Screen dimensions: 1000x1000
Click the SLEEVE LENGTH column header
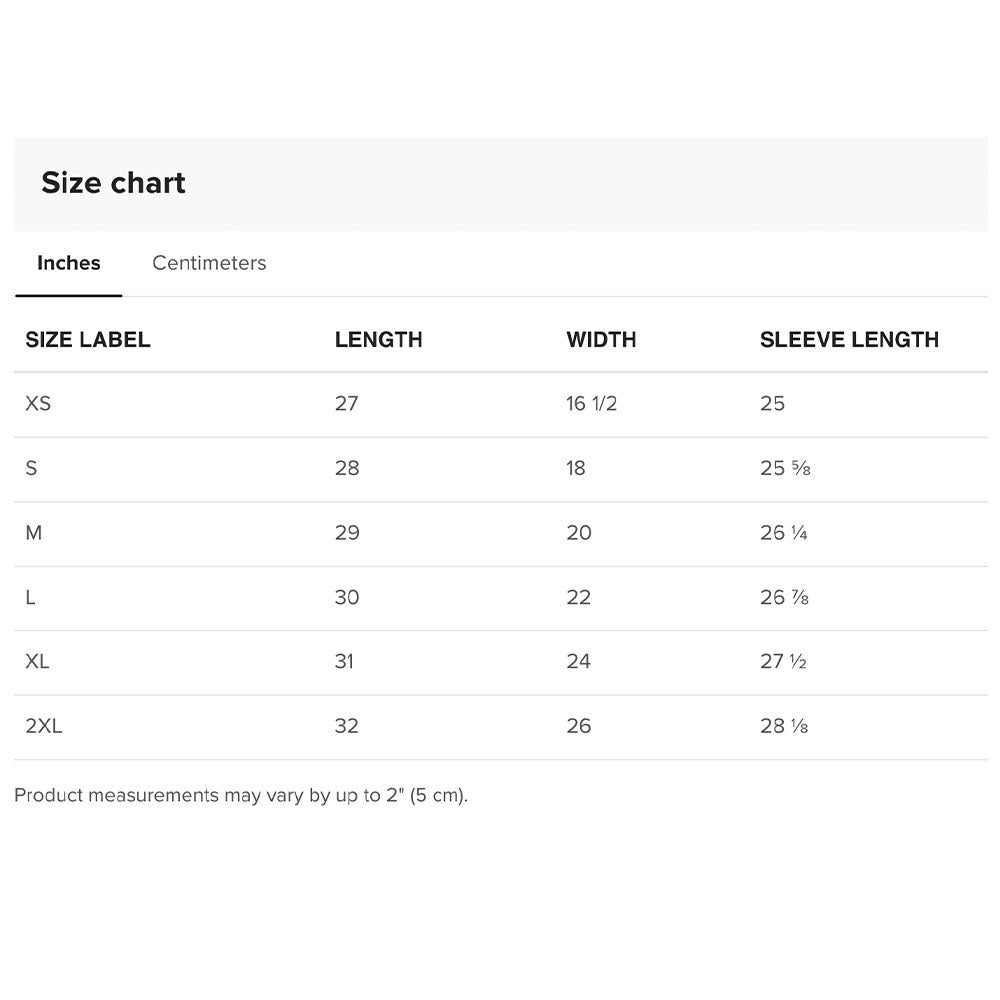(x=849, y=339)
